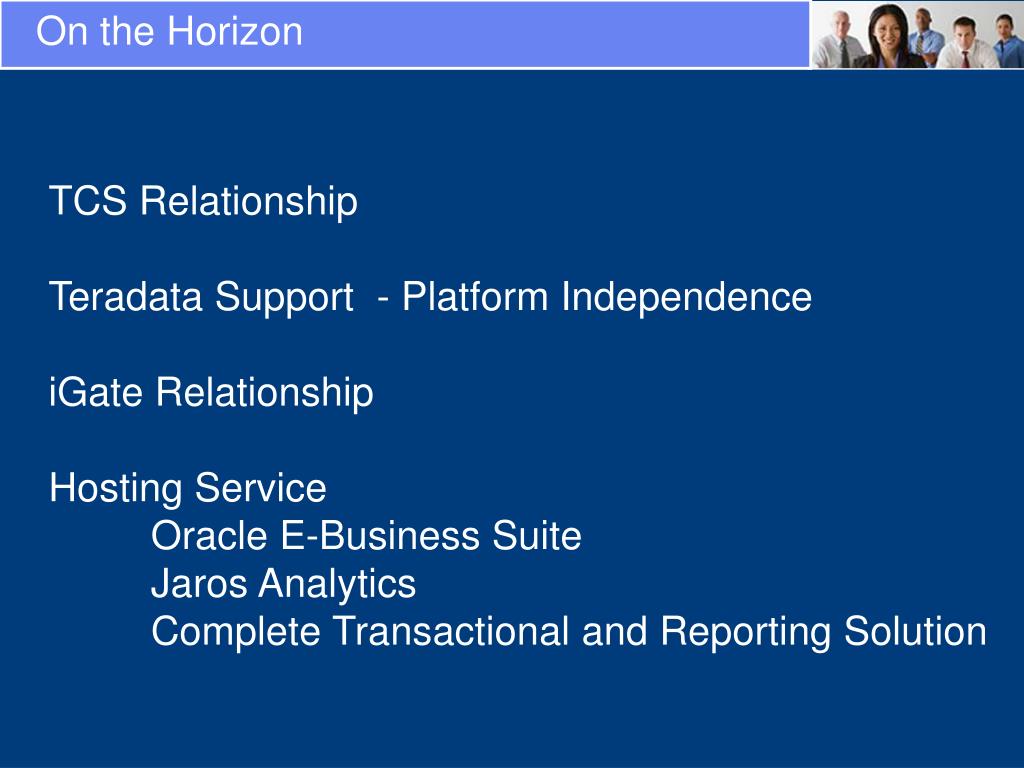Viewport: 1024px width, 768px height.
Task: Click the "Teradata Support" text
Action: 201,298
